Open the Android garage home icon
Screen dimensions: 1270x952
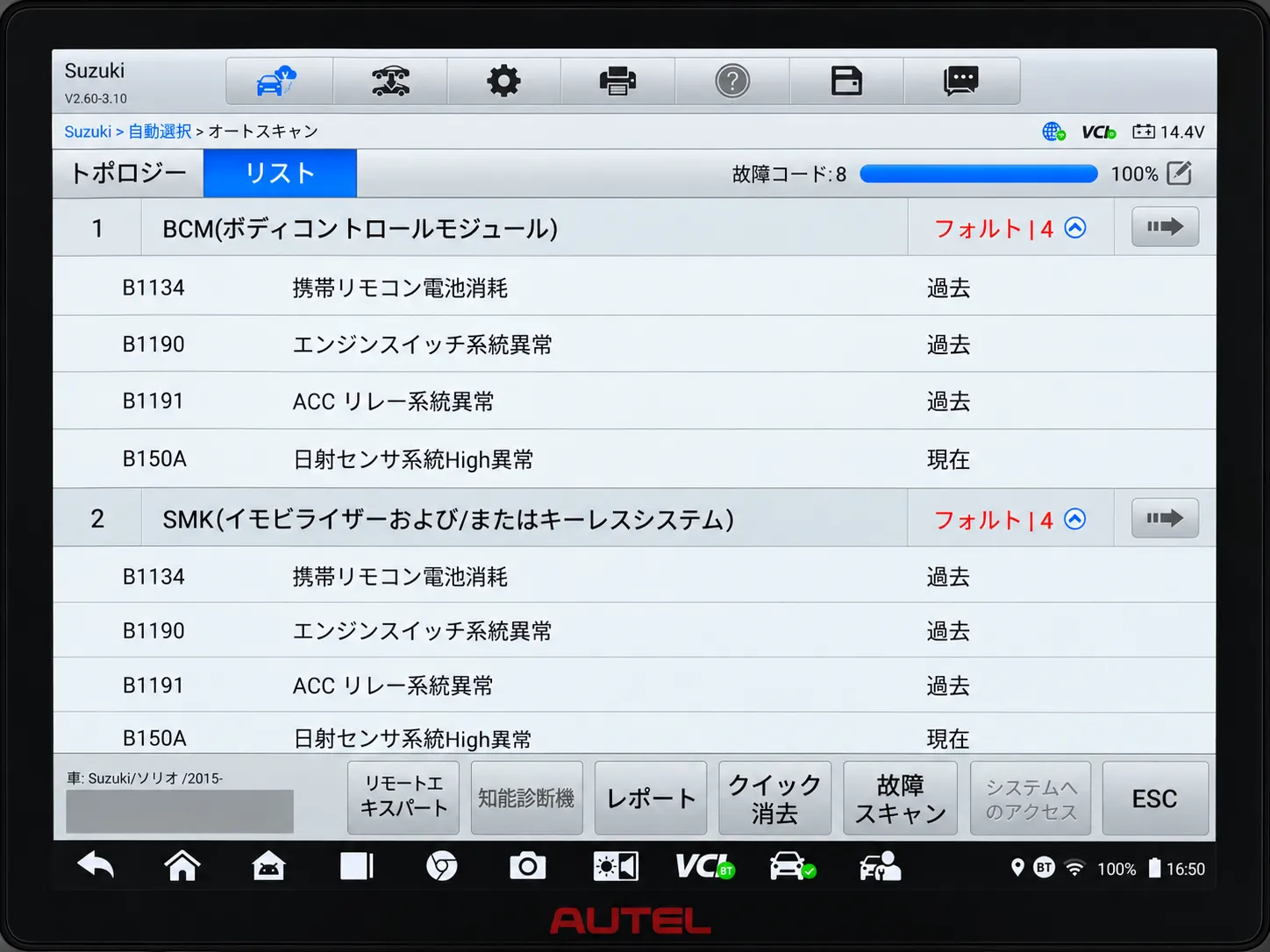pos(268,867)
